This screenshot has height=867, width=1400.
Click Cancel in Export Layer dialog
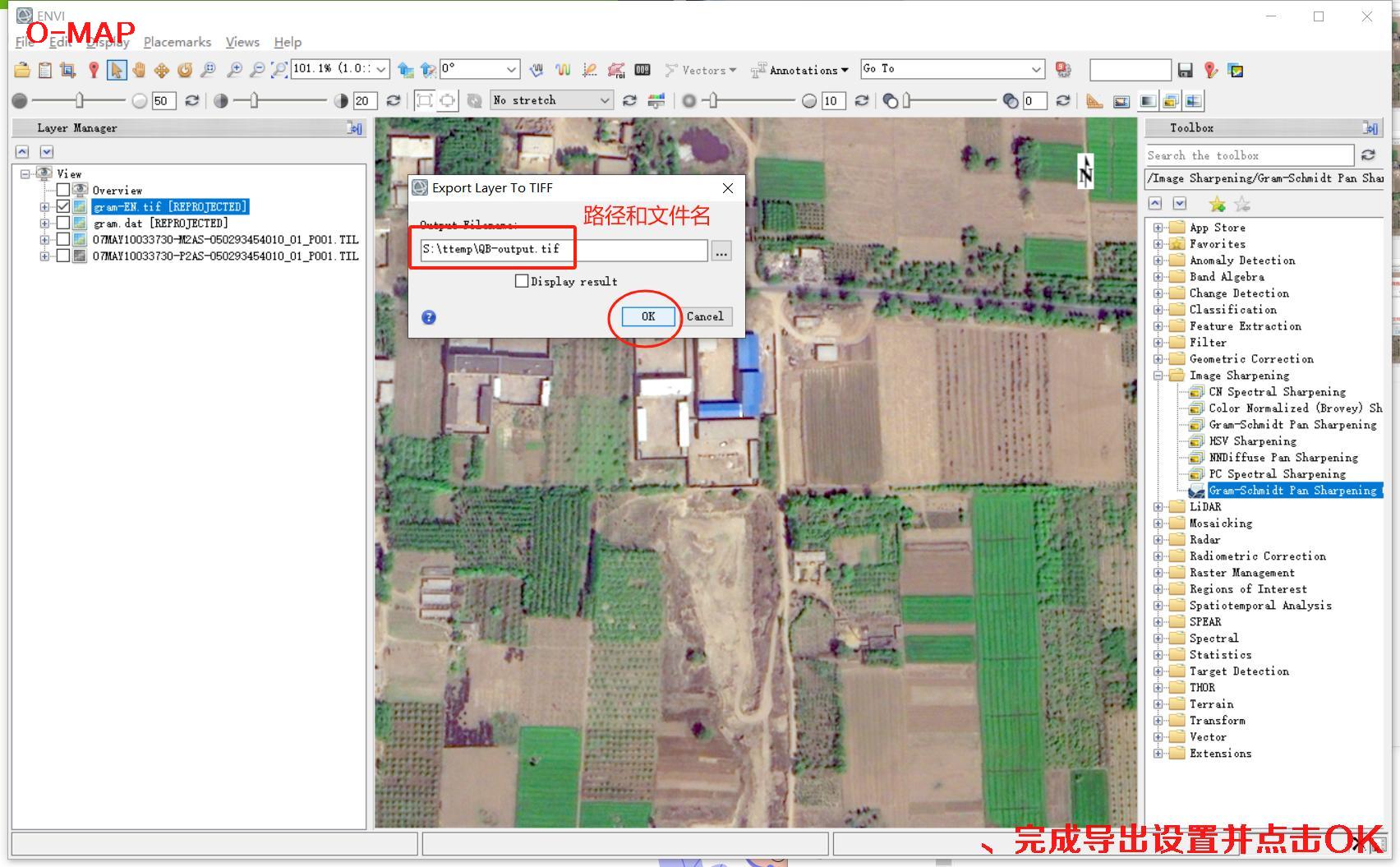[705, 316]
